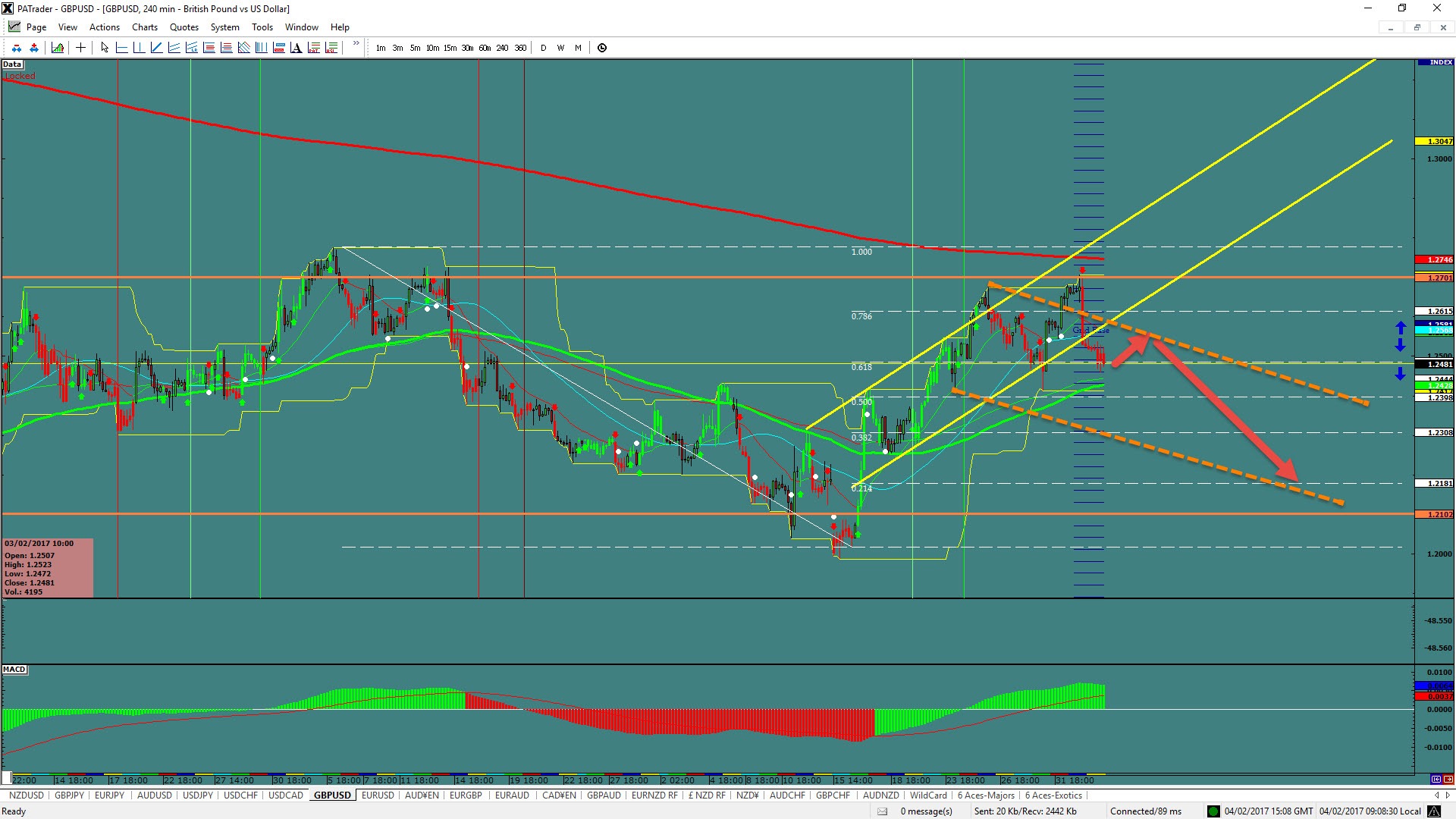Select the text annotation 'A' tool
The image size is (1456, 819).
[x=296, y=48]
